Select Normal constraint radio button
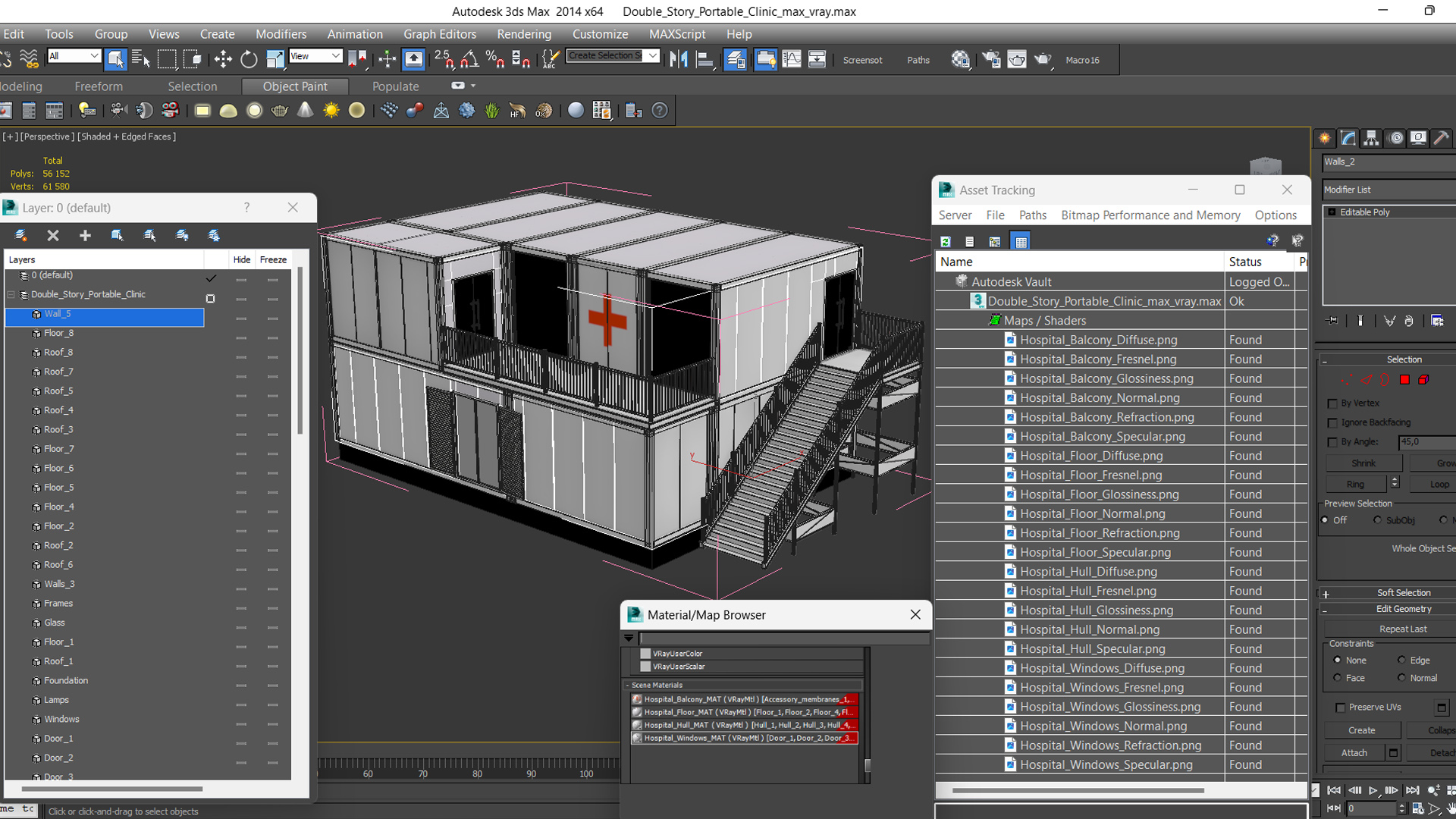Image resolution: width=1456 pixels, height=819 pixels. (x=1401, y=679)
